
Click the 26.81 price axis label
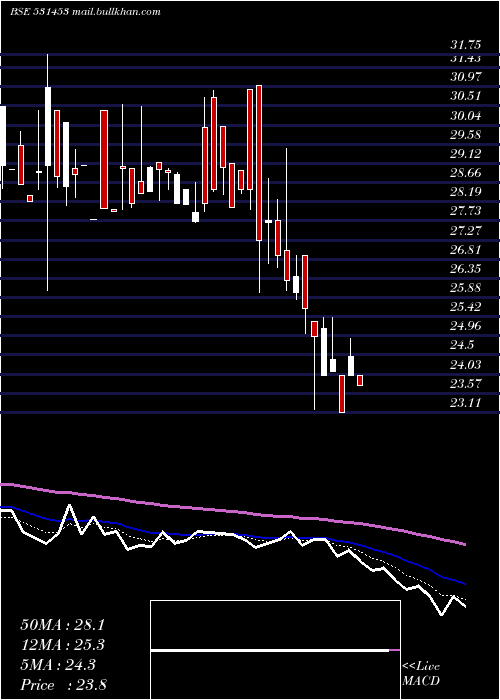pos(466,250)
